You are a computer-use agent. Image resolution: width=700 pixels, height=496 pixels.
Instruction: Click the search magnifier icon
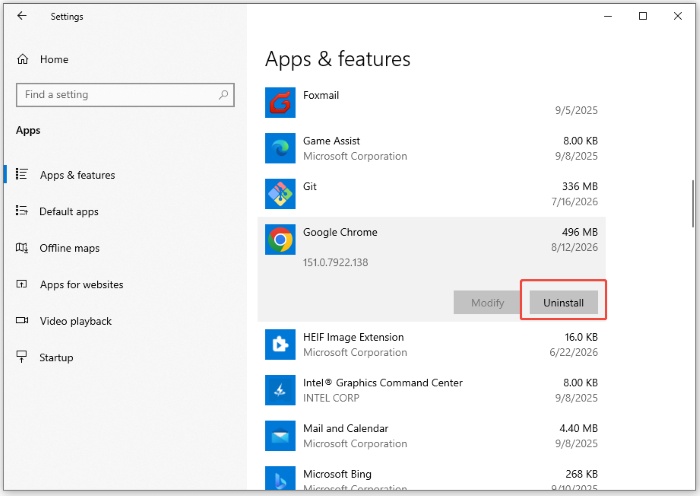224,95
